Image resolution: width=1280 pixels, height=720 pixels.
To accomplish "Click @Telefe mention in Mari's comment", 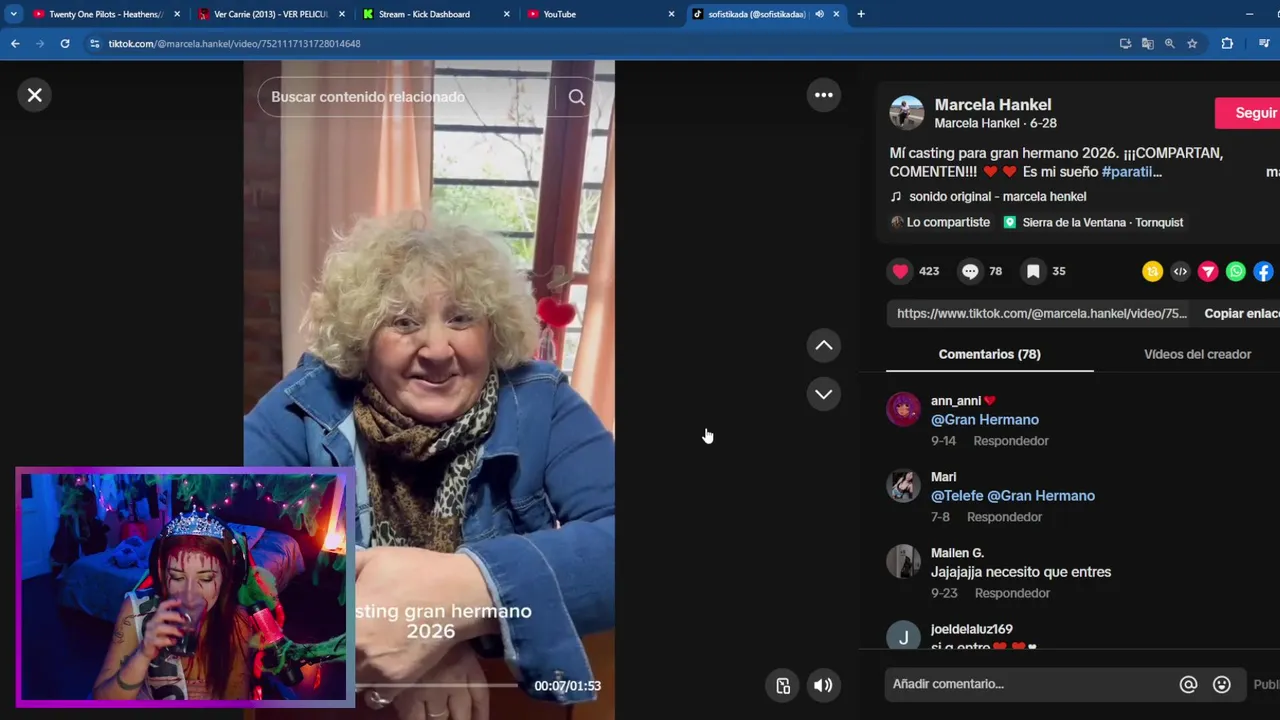I will coord(957,495).
